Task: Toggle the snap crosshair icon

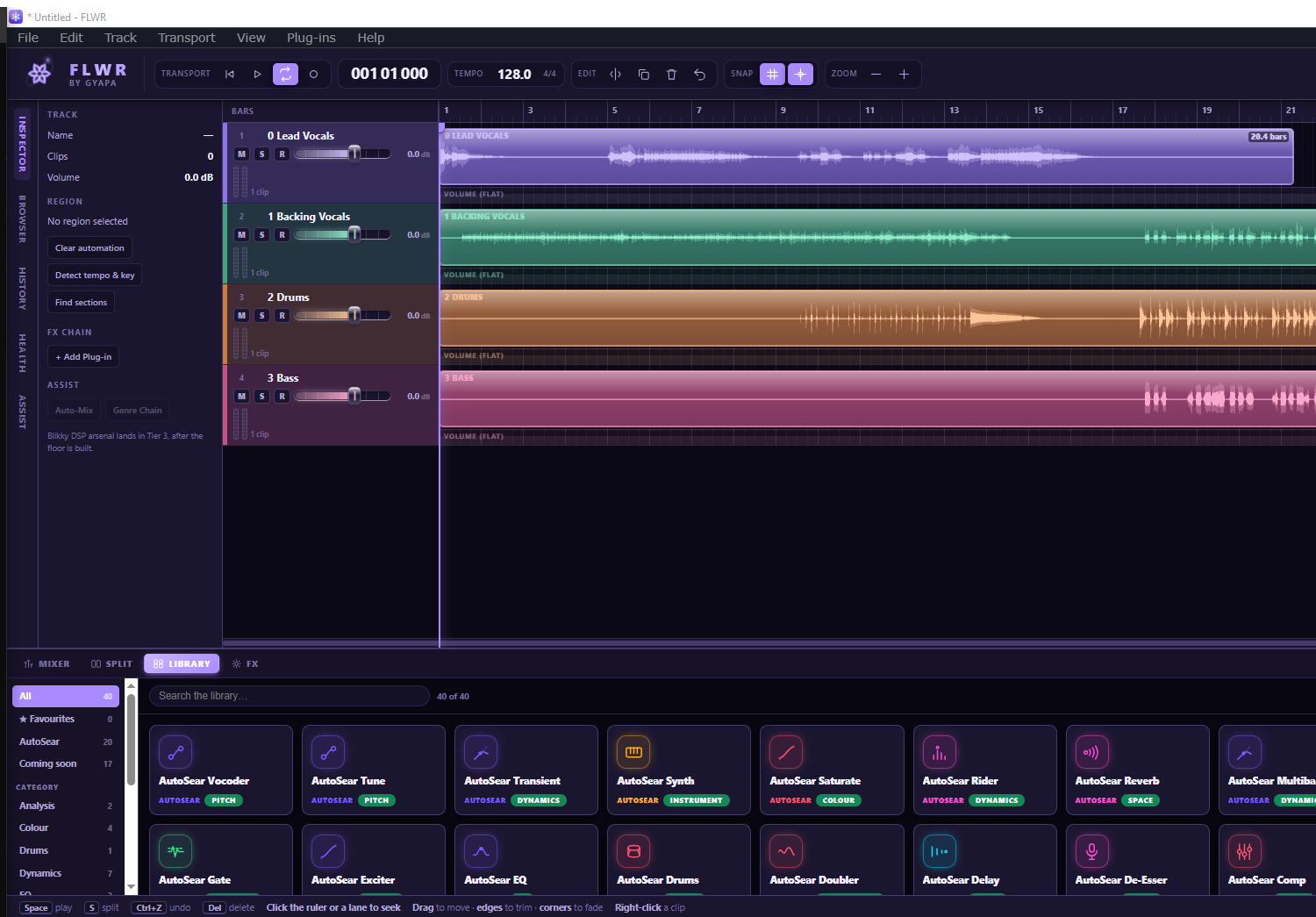Action: click(x=800, y=75)
